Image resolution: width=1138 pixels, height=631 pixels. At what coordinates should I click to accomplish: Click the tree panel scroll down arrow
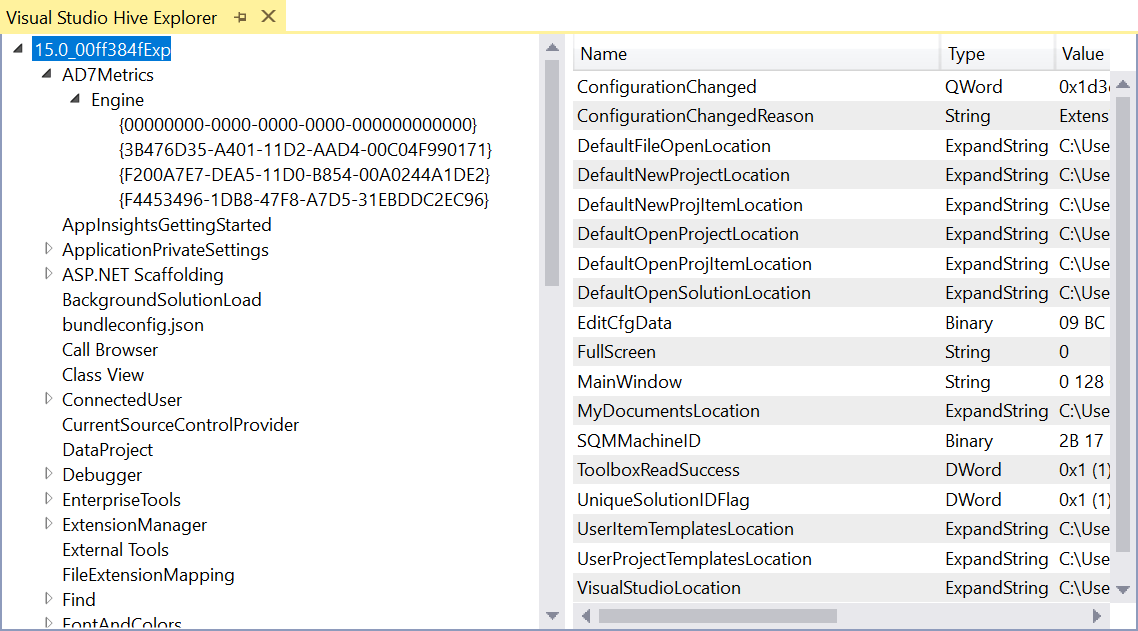(x=552, y=616)
